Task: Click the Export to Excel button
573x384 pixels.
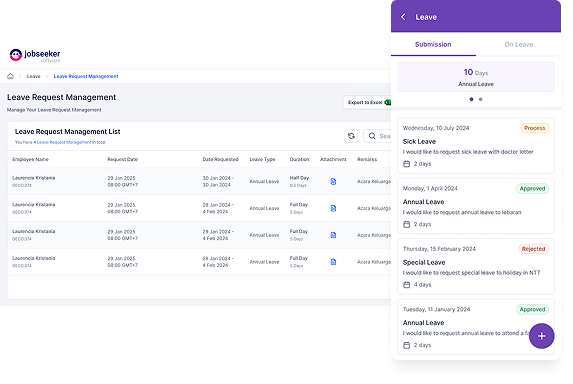Action: (367, 102)
